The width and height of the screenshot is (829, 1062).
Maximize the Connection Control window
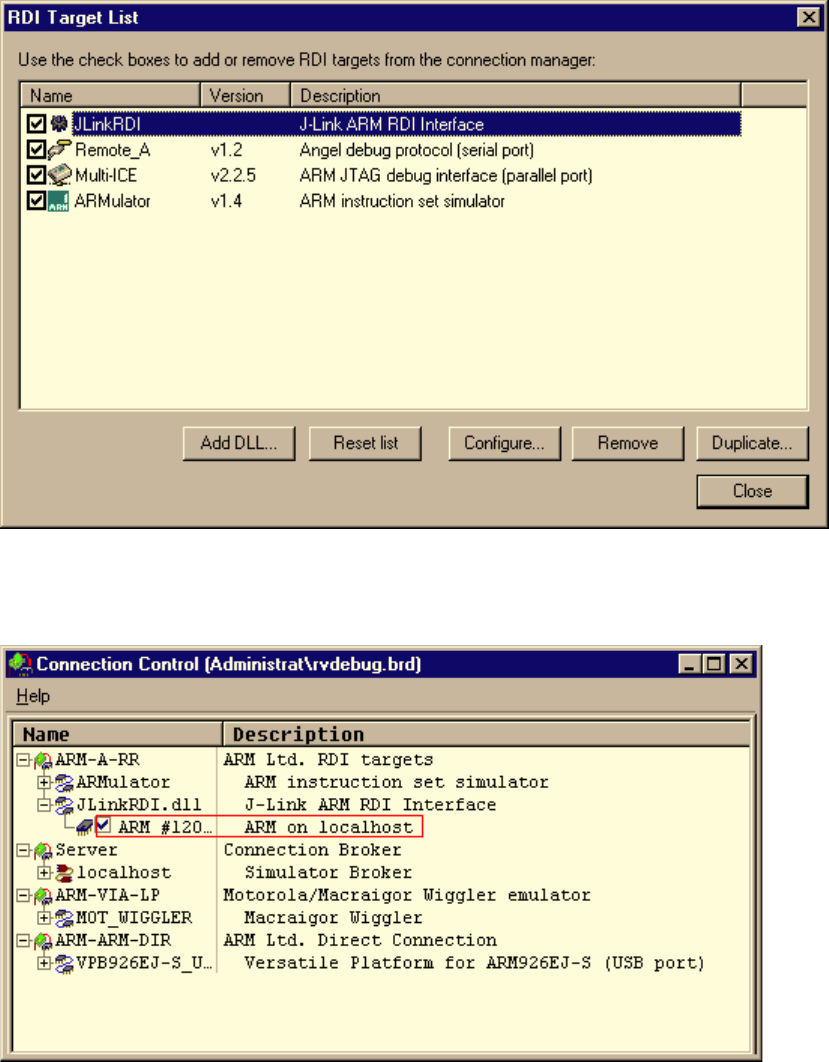pos(715,664)
